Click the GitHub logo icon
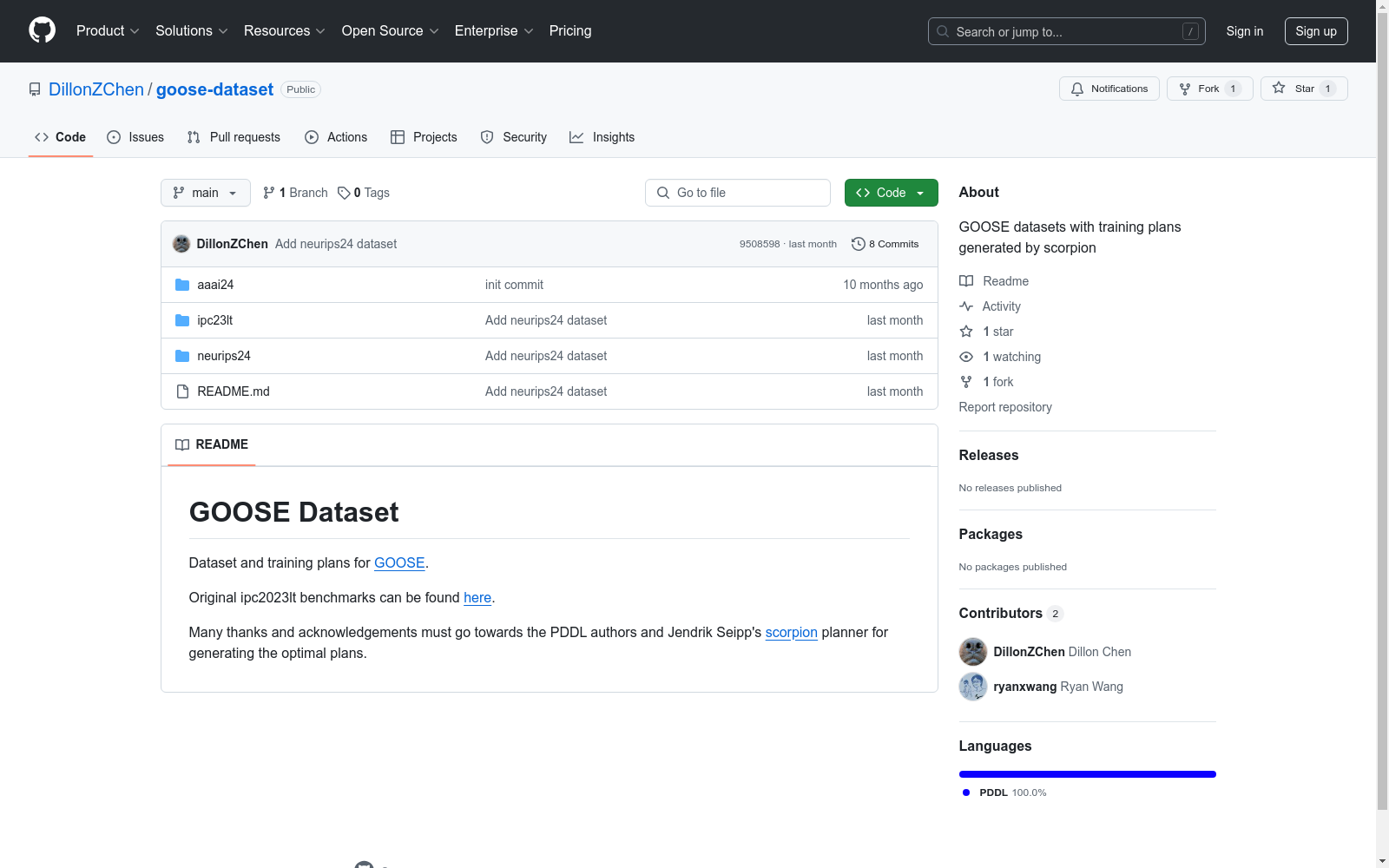Image resolution: width=1389 pixels, height=868 pixels. (42, 30)
